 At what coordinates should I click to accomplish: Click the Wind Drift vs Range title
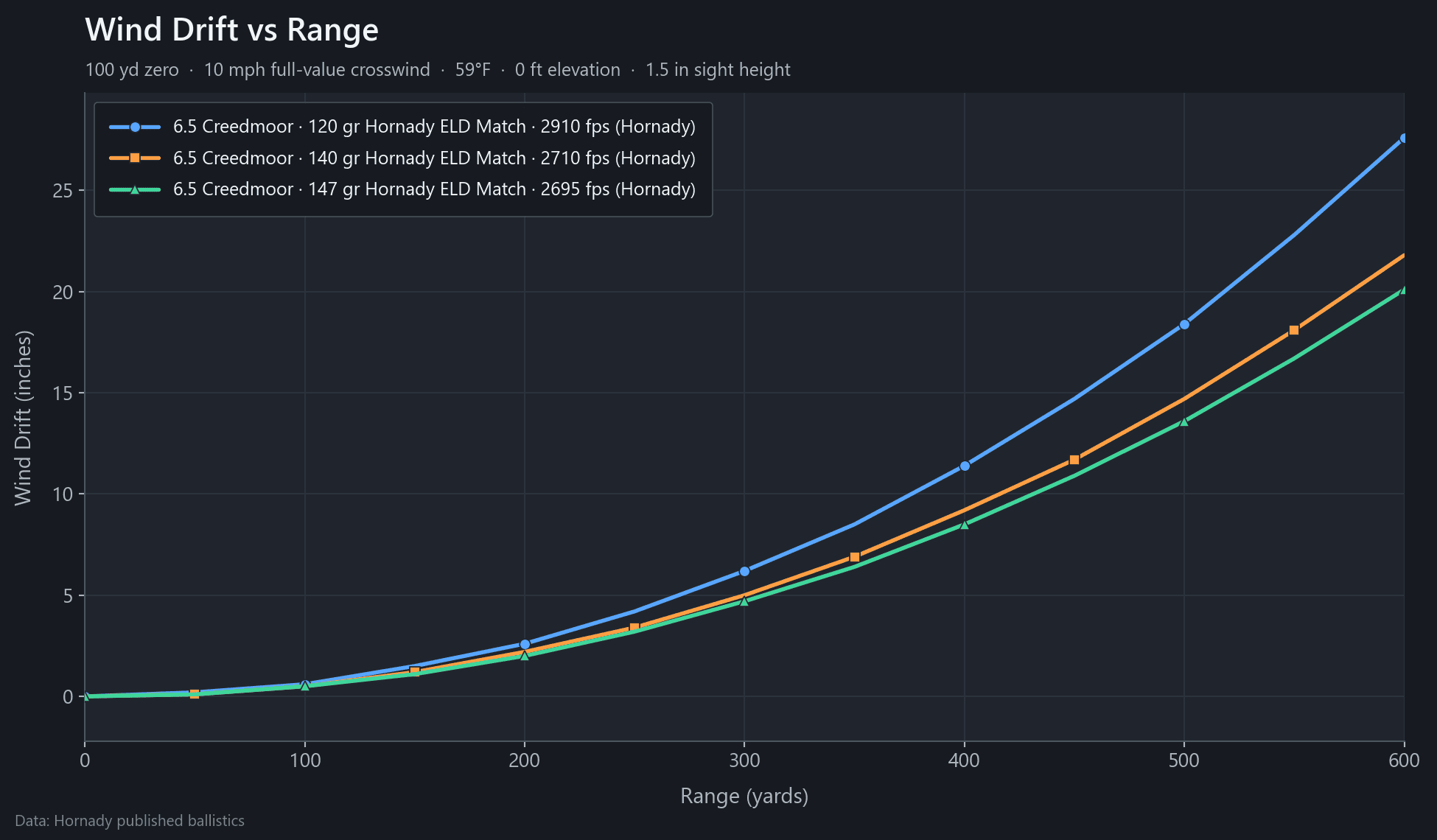231,30
